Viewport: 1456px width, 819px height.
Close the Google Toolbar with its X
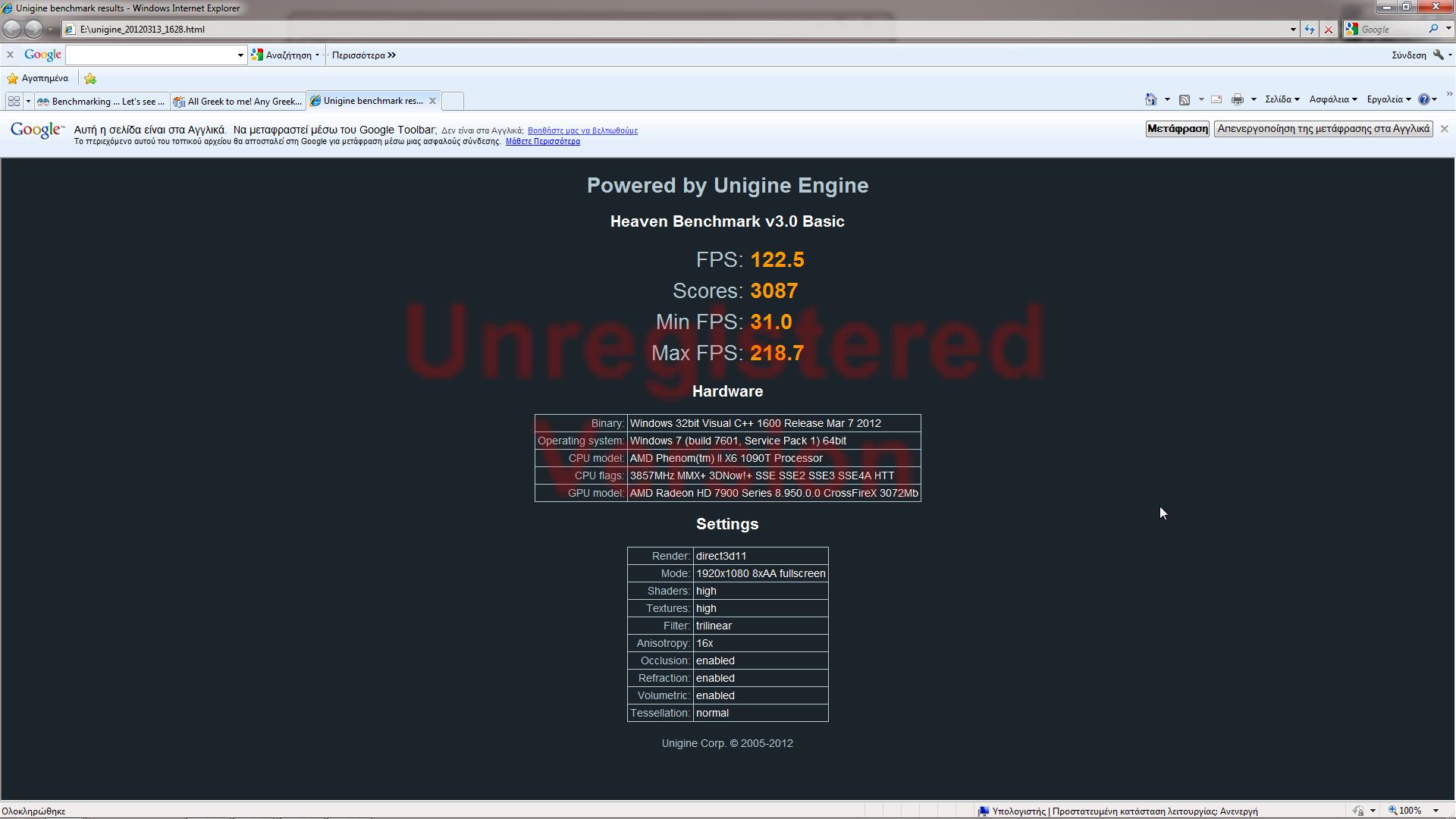click(10, 55)
